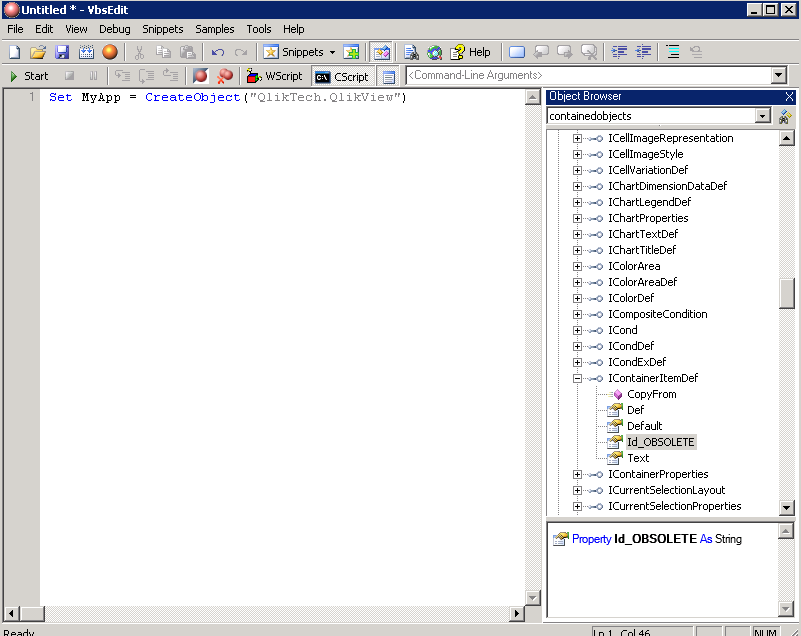
Task: Click the New file icon
Action: click(14, 52)
